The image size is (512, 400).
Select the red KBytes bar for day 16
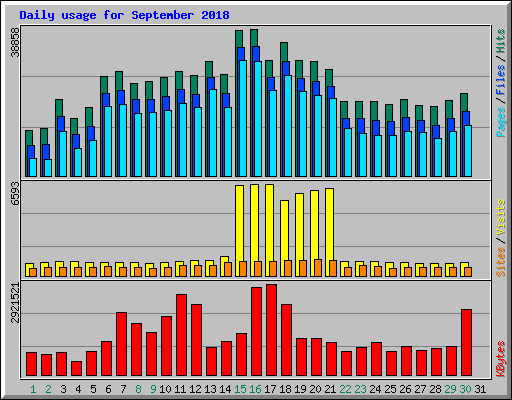click(x=256, y=332)
